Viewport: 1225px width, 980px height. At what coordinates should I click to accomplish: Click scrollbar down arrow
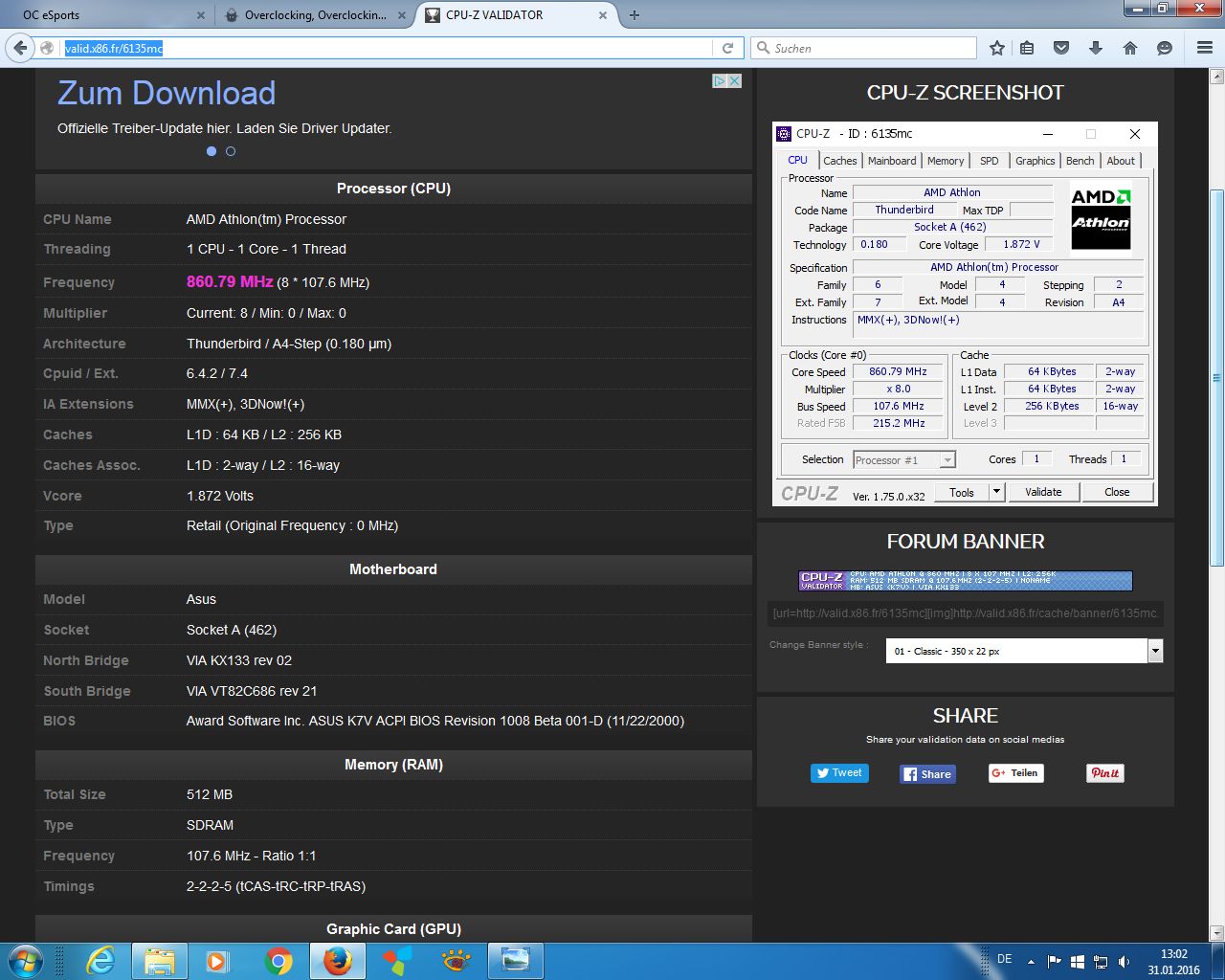pyautogui.click(x=1217, y=933)
